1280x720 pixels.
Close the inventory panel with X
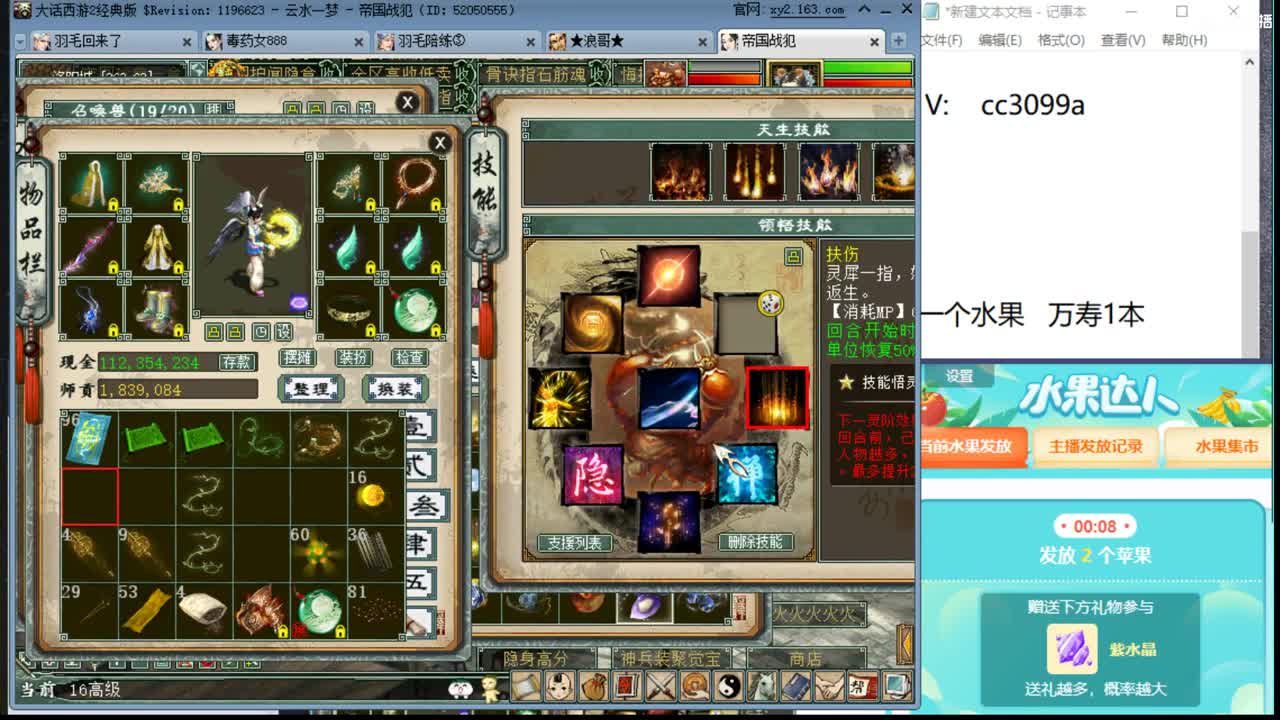439,143
